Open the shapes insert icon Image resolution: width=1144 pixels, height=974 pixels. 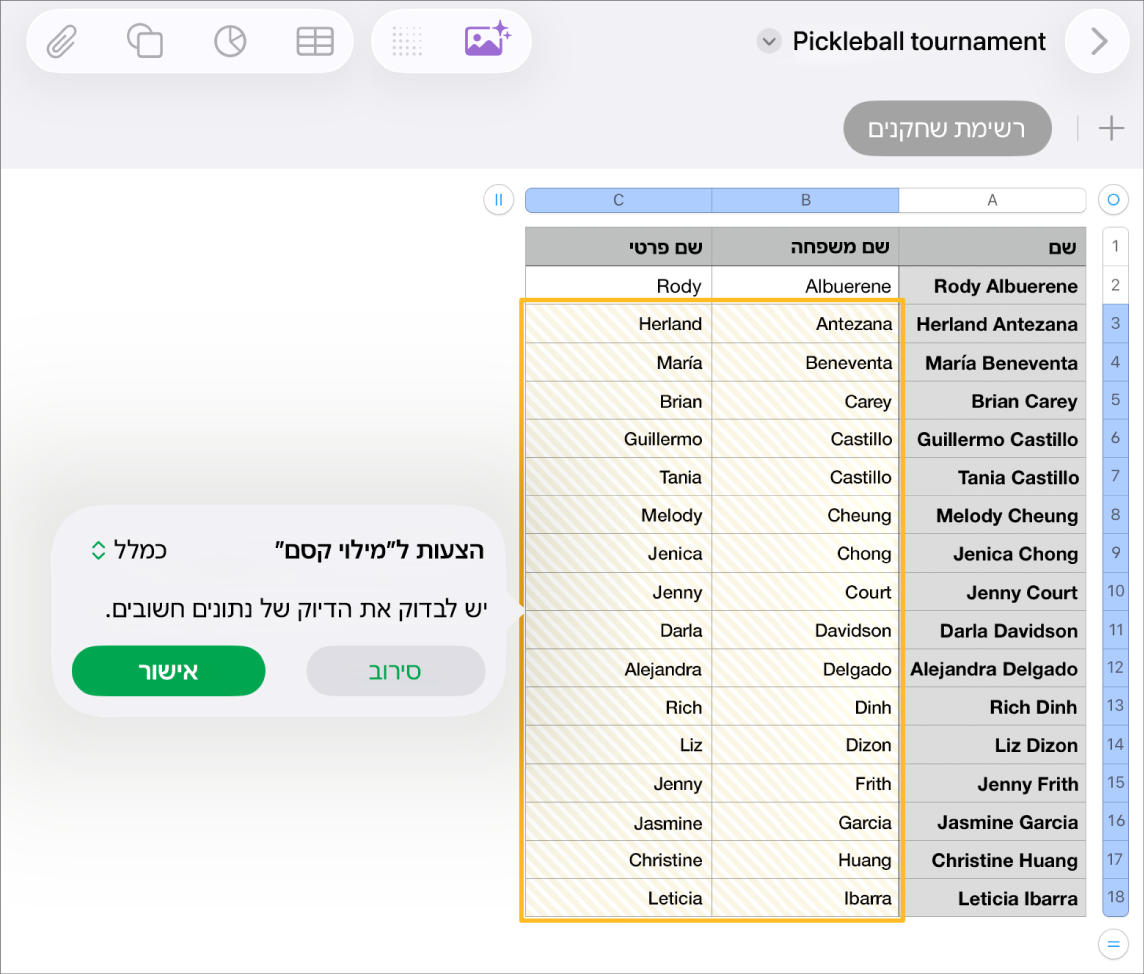[x=144, y=41]
